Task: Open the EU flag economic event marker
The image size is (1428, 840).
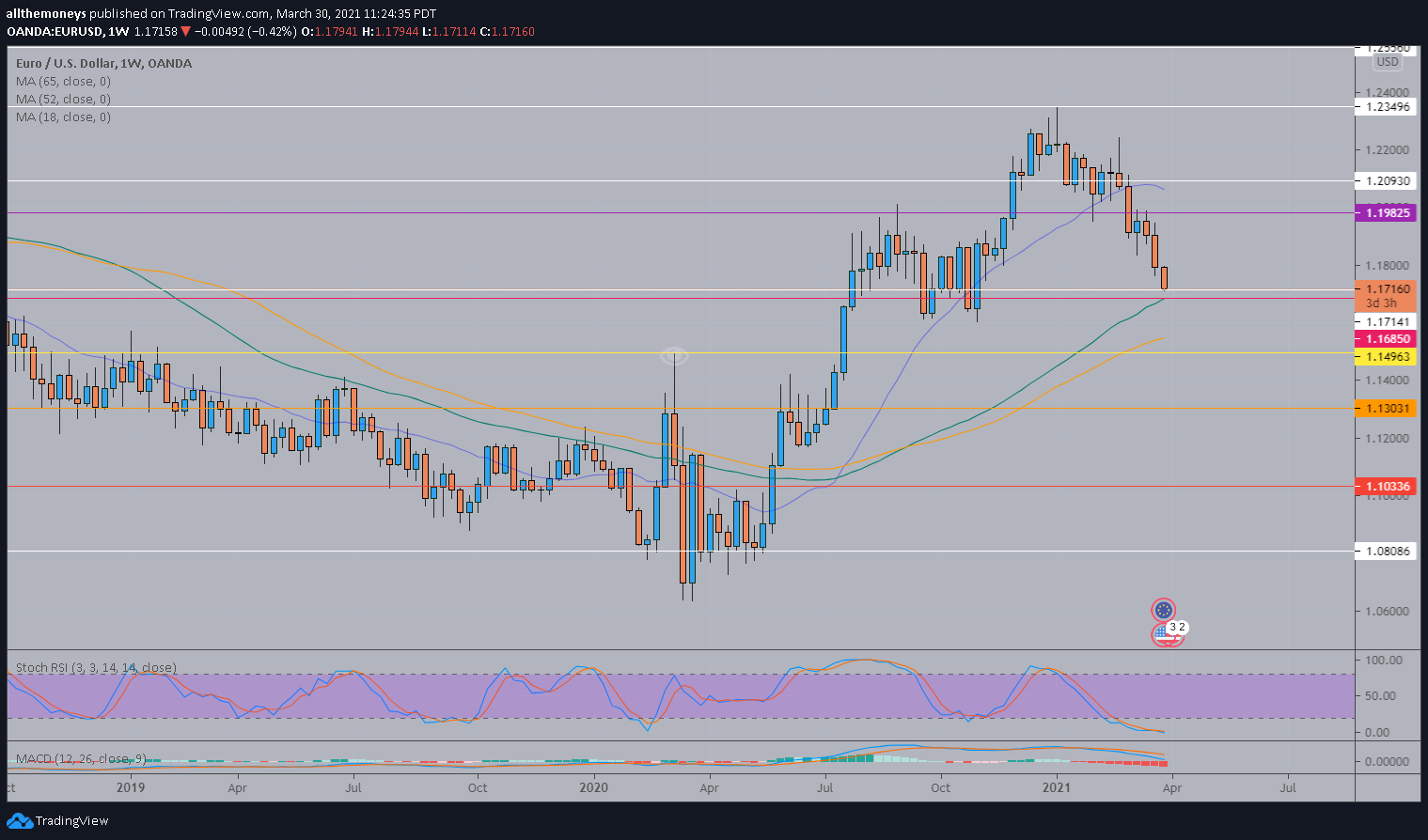Action: point(1164,610)
